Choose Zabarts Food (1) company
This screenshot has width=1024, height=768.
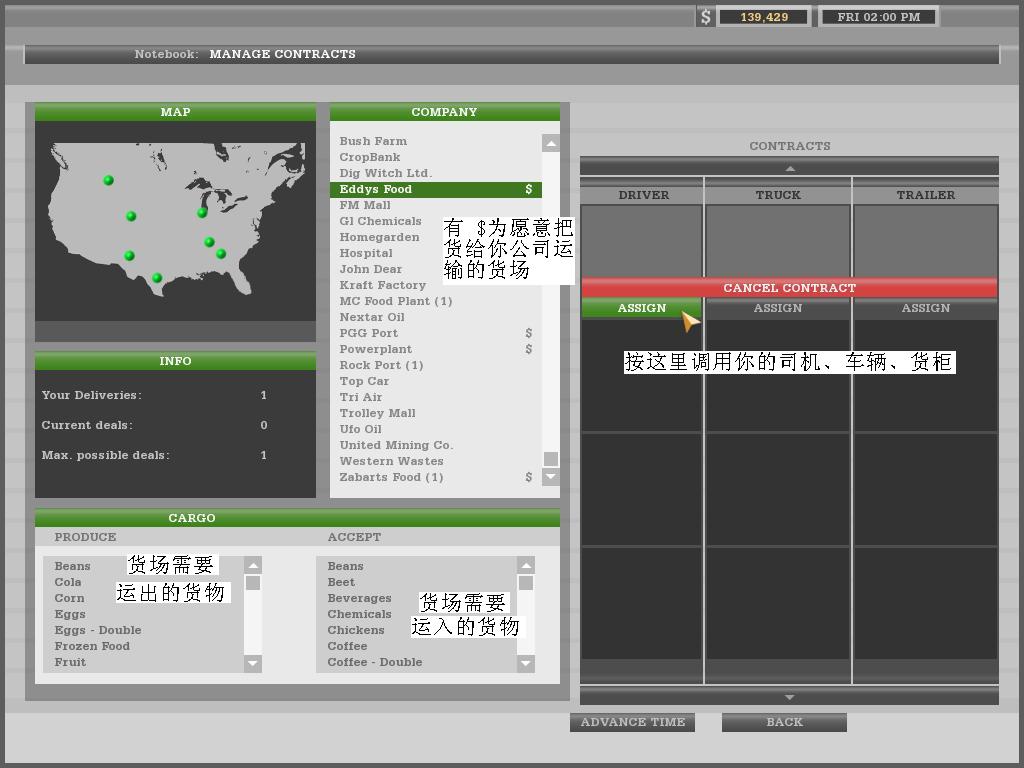391,477
